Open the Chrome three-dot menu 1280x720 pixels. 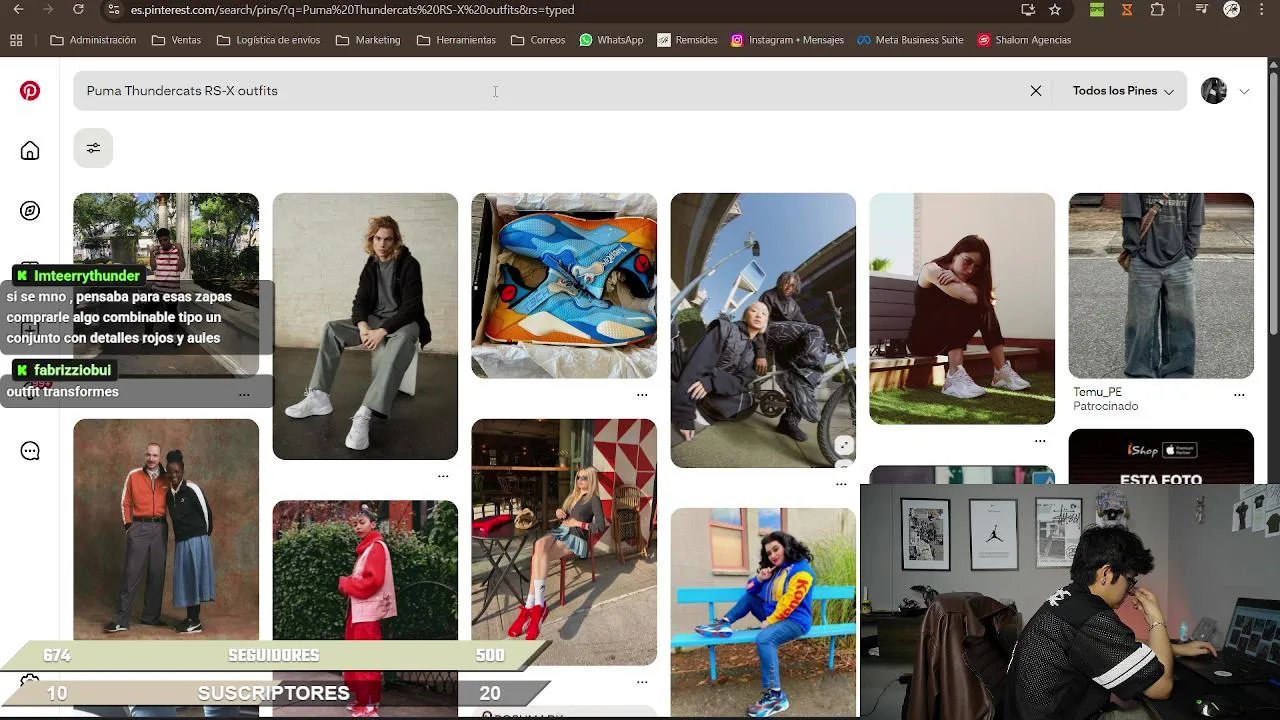1262,10
